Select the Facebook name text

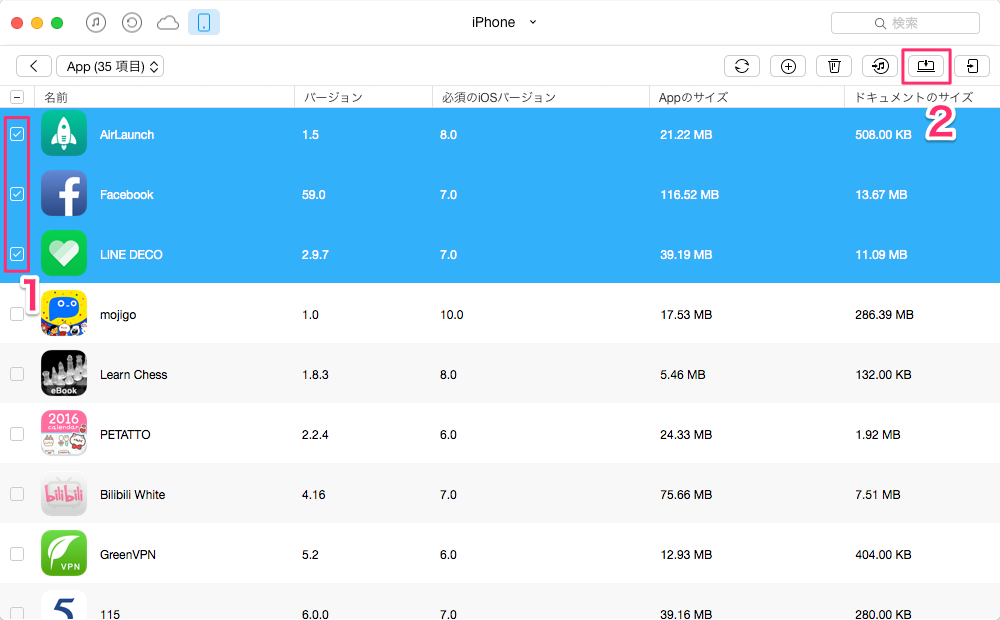[126, 195]
